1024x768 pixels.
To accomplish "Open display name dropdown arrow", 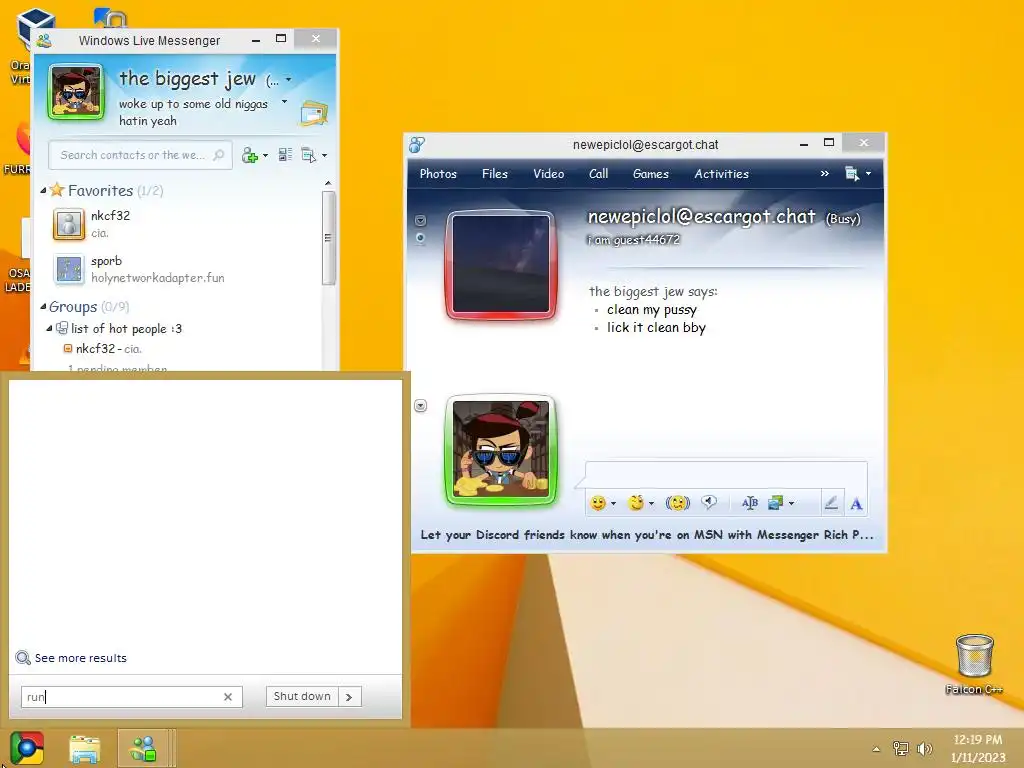I will [x=289, y=80].
